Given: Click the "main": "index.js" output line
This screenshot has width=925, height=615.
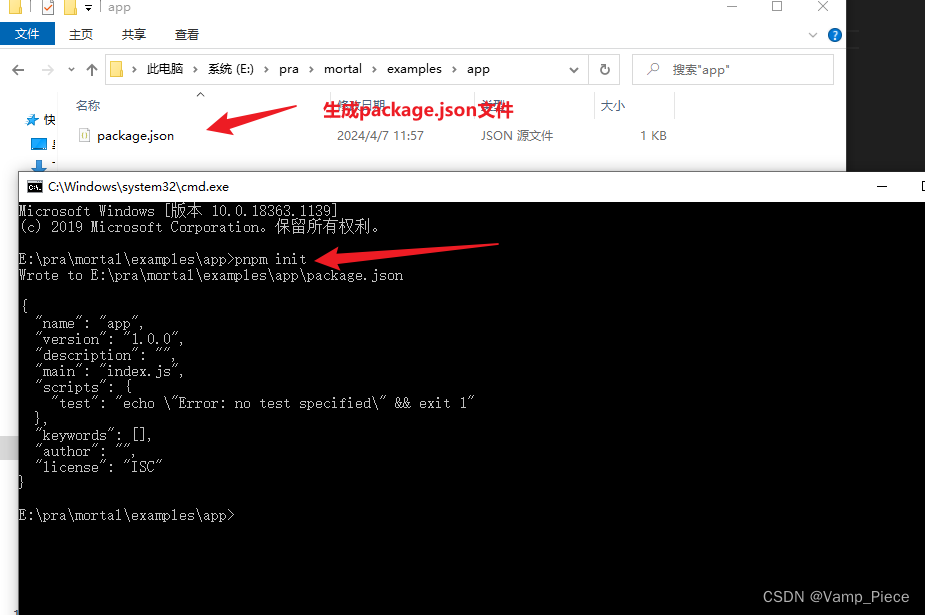Looking at the screenshot, I should 110,371.
